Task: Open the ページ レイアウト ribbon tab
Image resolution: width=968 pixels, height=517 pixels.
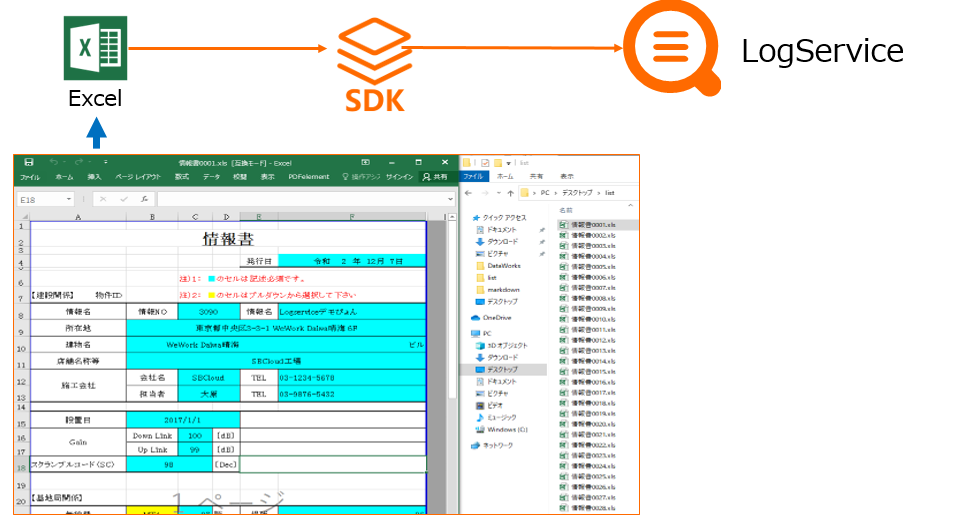Action: tap(138, 177)
